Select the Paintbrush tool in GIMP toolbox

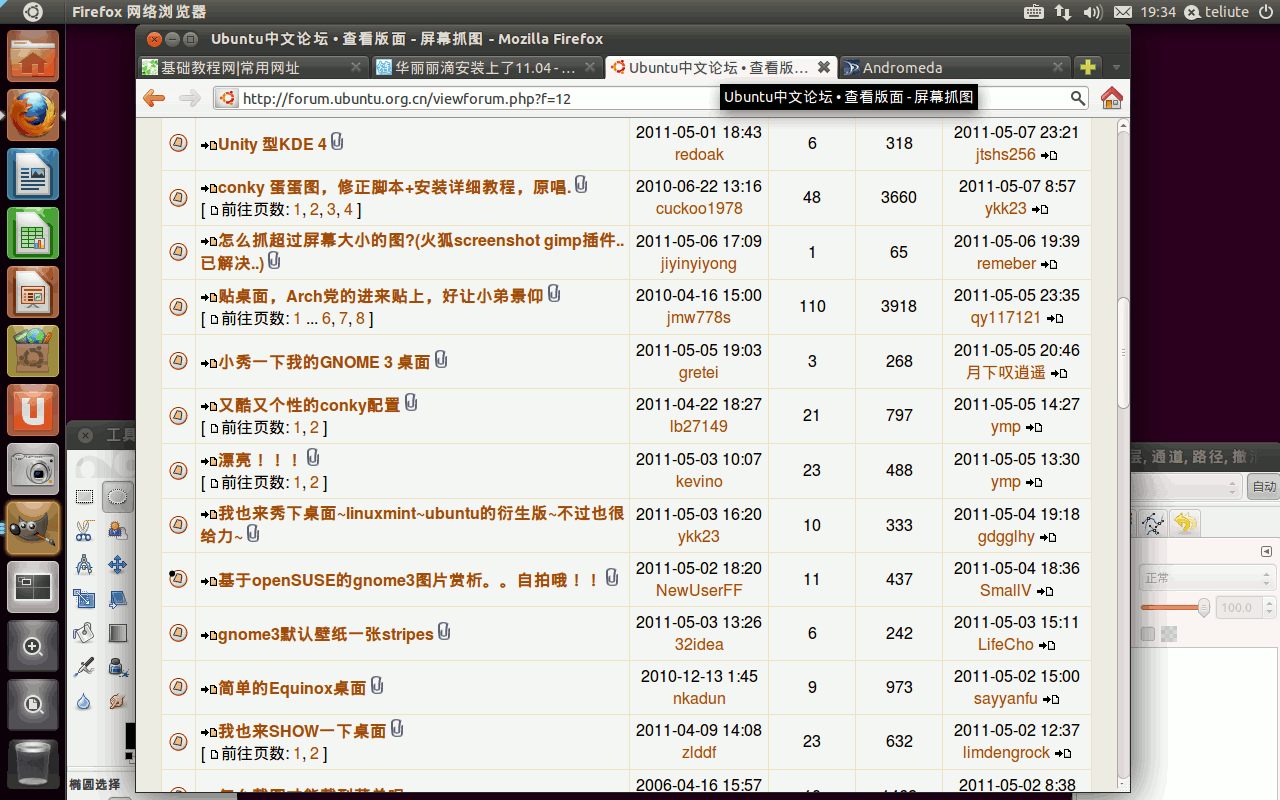pyautogui.click(x=84, y=666)
